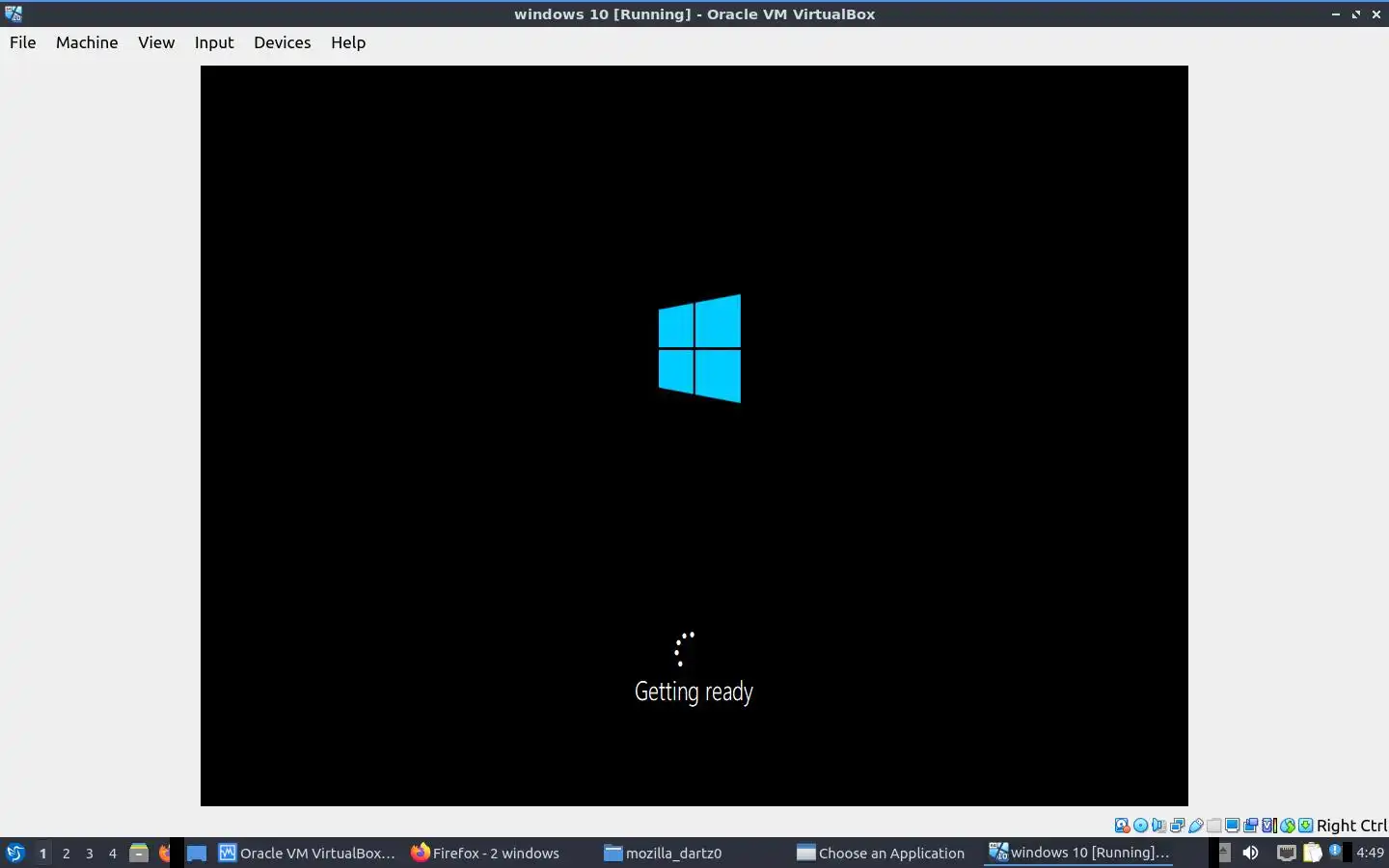This screenshot has height=868, width=1389.
Task: Click the audio status icon in VirtualBox
Action: coord(1158,826)
